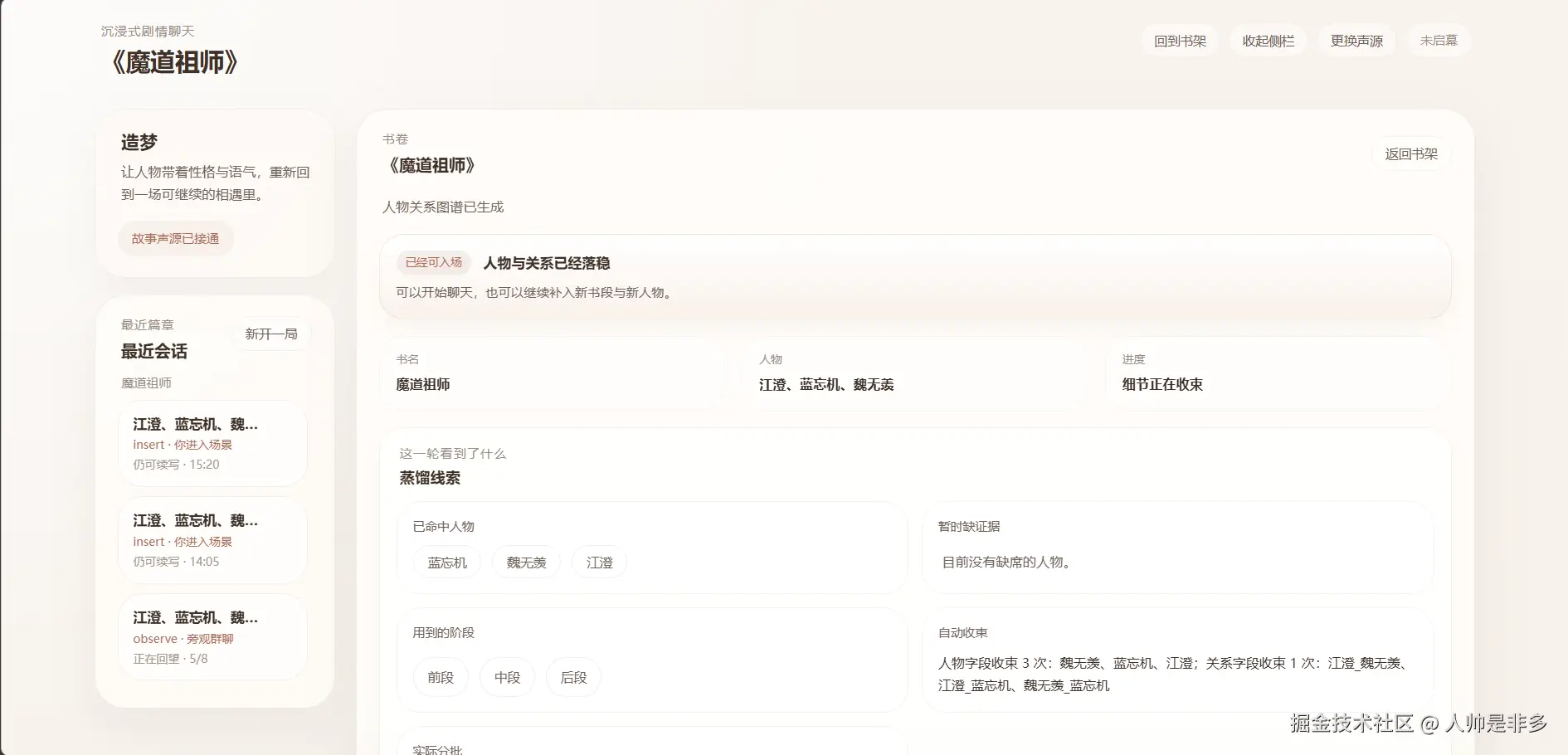This screenshot has width=1568, height=755.
Task: Click the 自动收束 summary text
Action: [1174, 675]
